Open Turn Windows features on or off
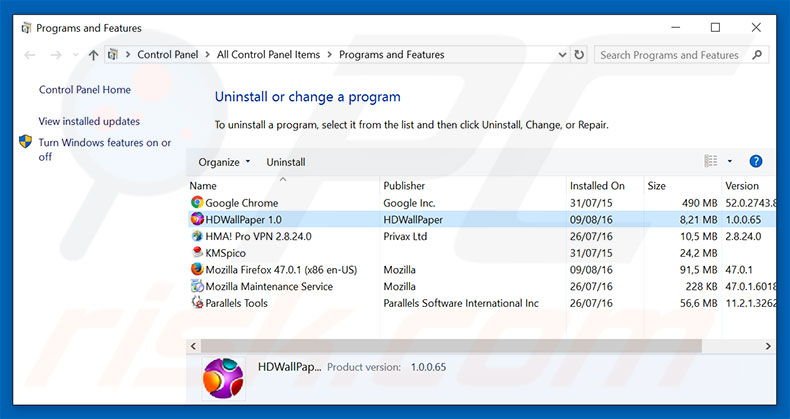The width and height of the screenshot is (790, 419). click(x=105, y=150)
